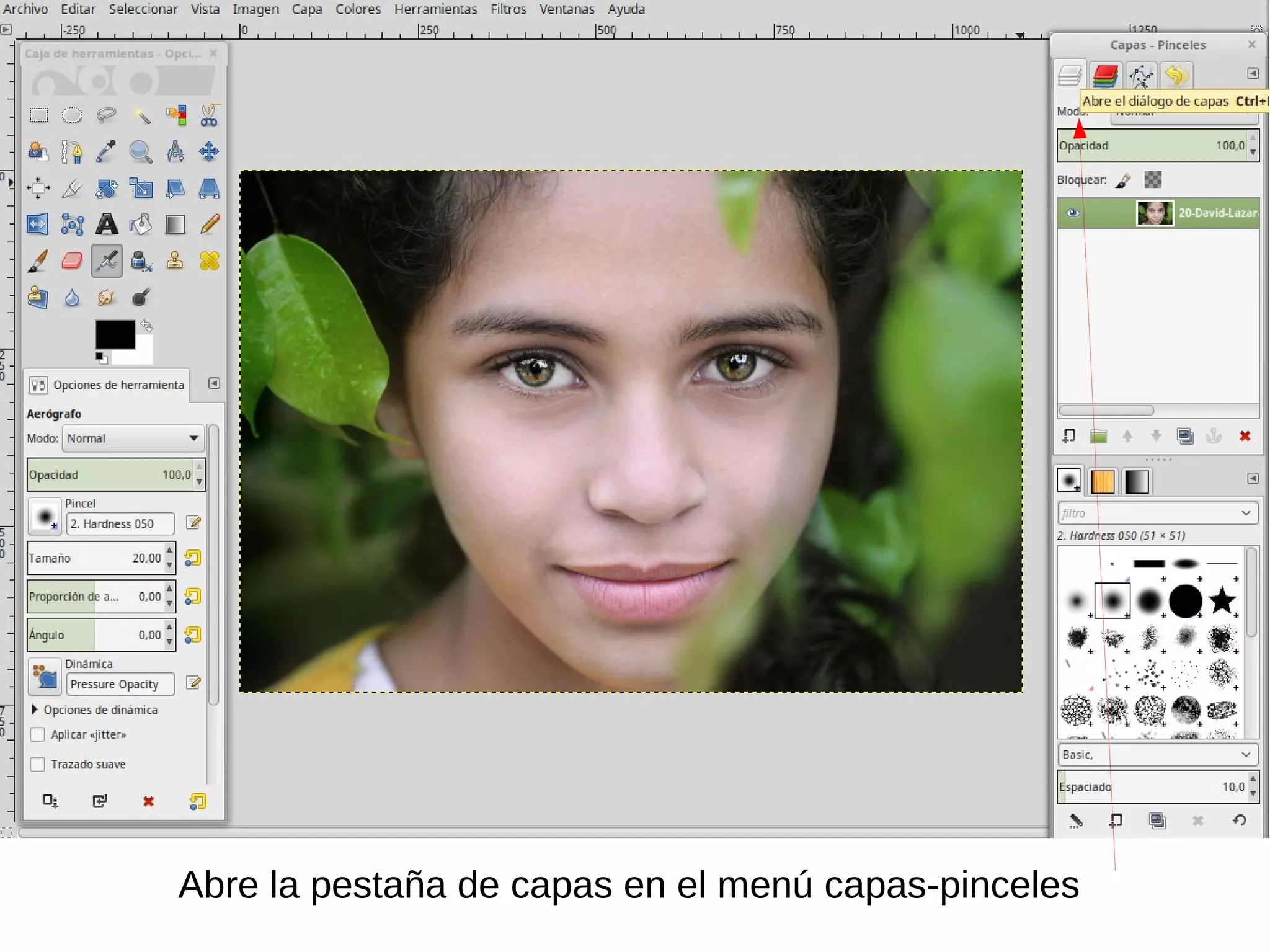Select the Pencil tool

pos(210,225)
